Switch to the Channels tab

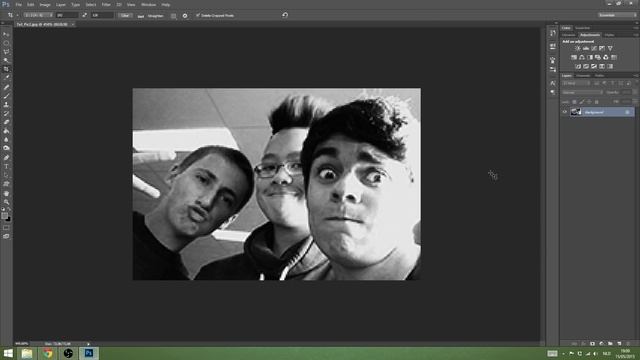583,76
